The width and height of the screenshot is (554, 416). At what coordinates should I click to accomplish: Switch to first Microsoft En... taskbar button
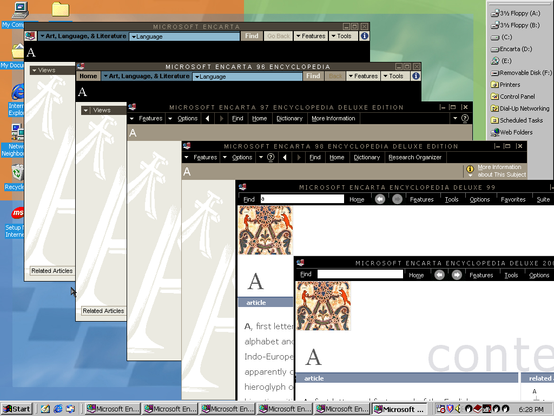(113, 409)
